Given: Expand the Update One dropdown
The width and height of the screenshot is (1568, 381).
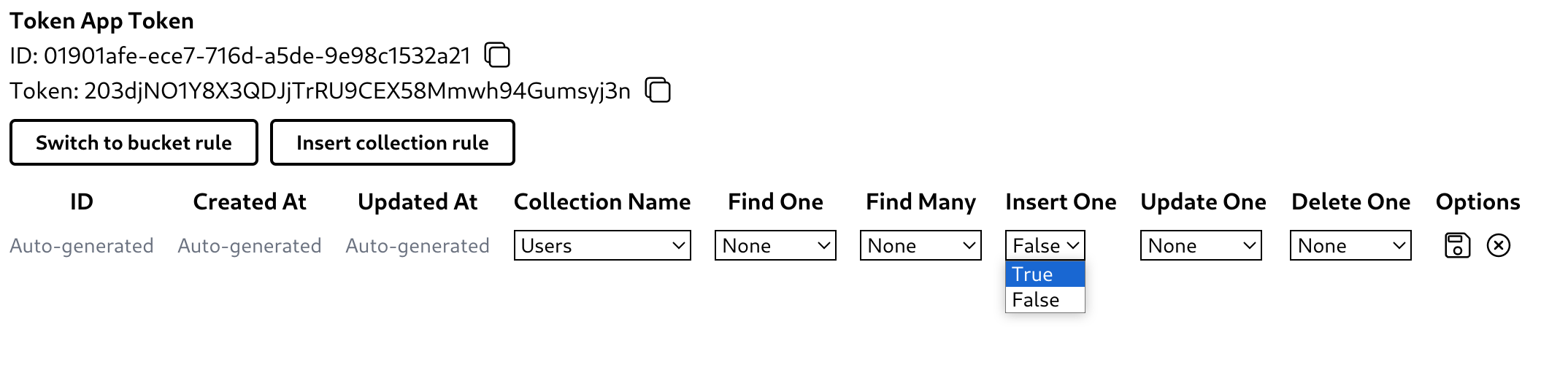Looking at the screenshot, I should click(1201, 245).
